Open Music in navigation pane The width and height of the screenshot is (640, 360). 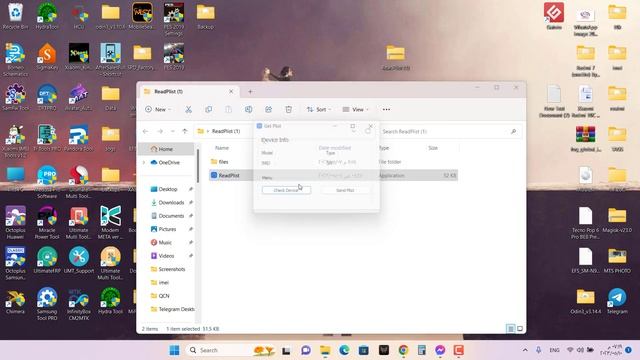point(165,242)
